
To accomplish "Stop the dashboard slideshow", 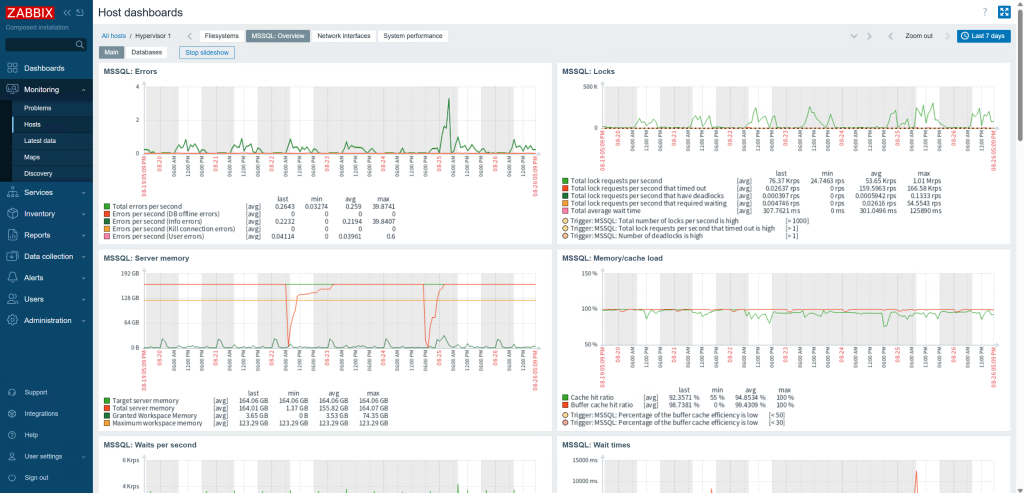I will [x=206, y=52].
